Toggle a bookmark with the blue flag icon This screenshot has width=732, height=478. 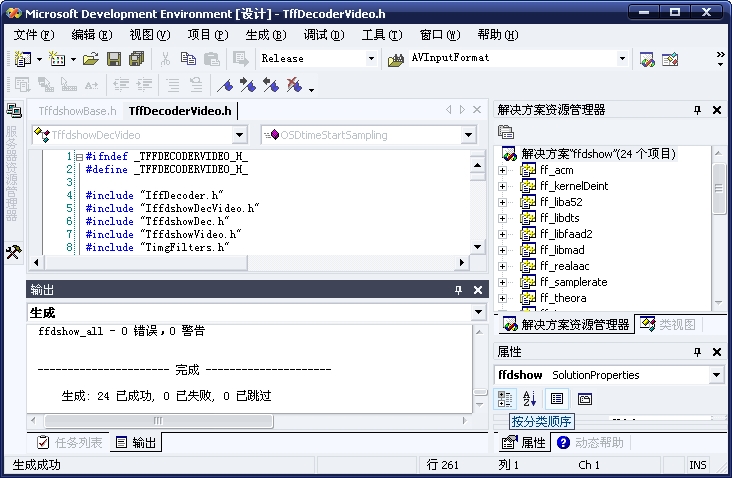[225, 85]
